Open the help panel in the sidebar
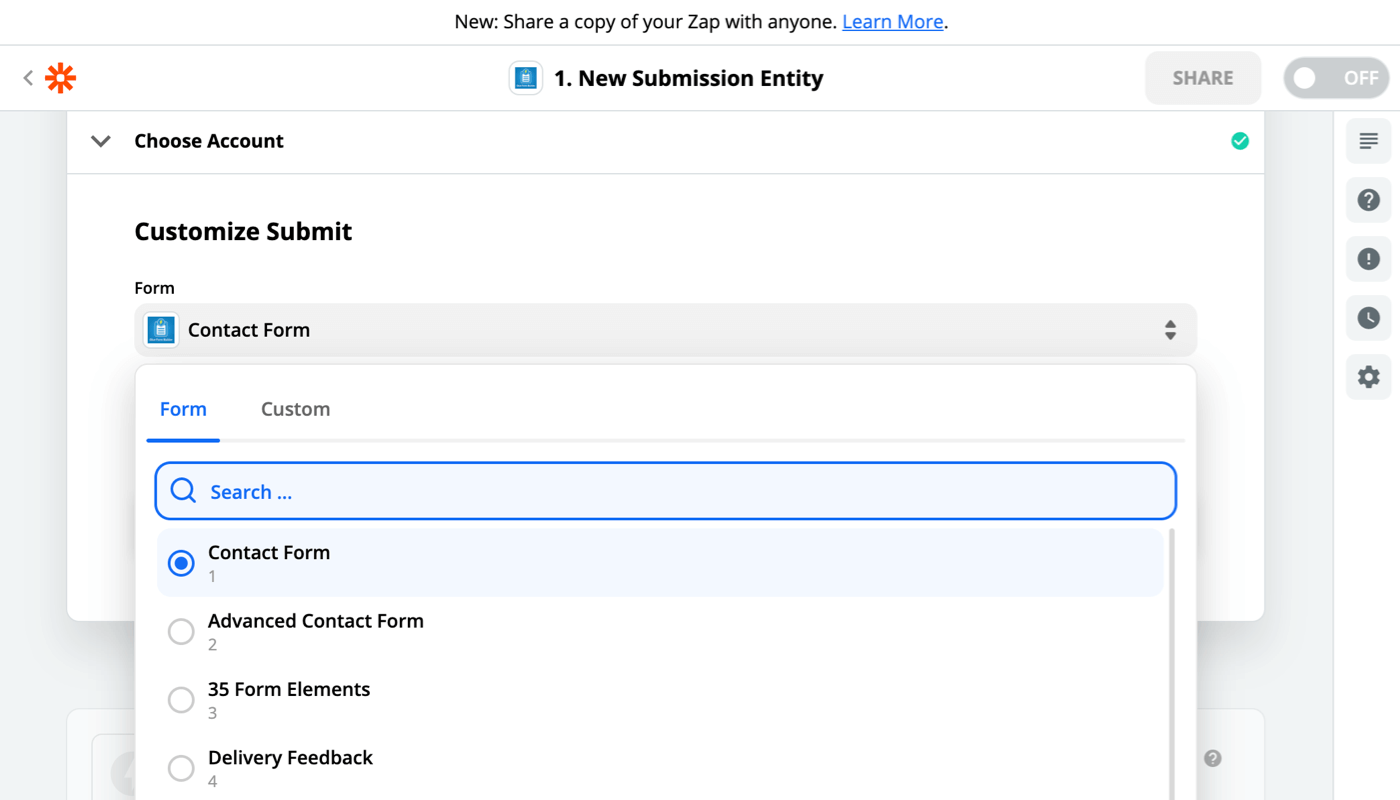Screen dimensions: 1400x800 (1368, 199)
